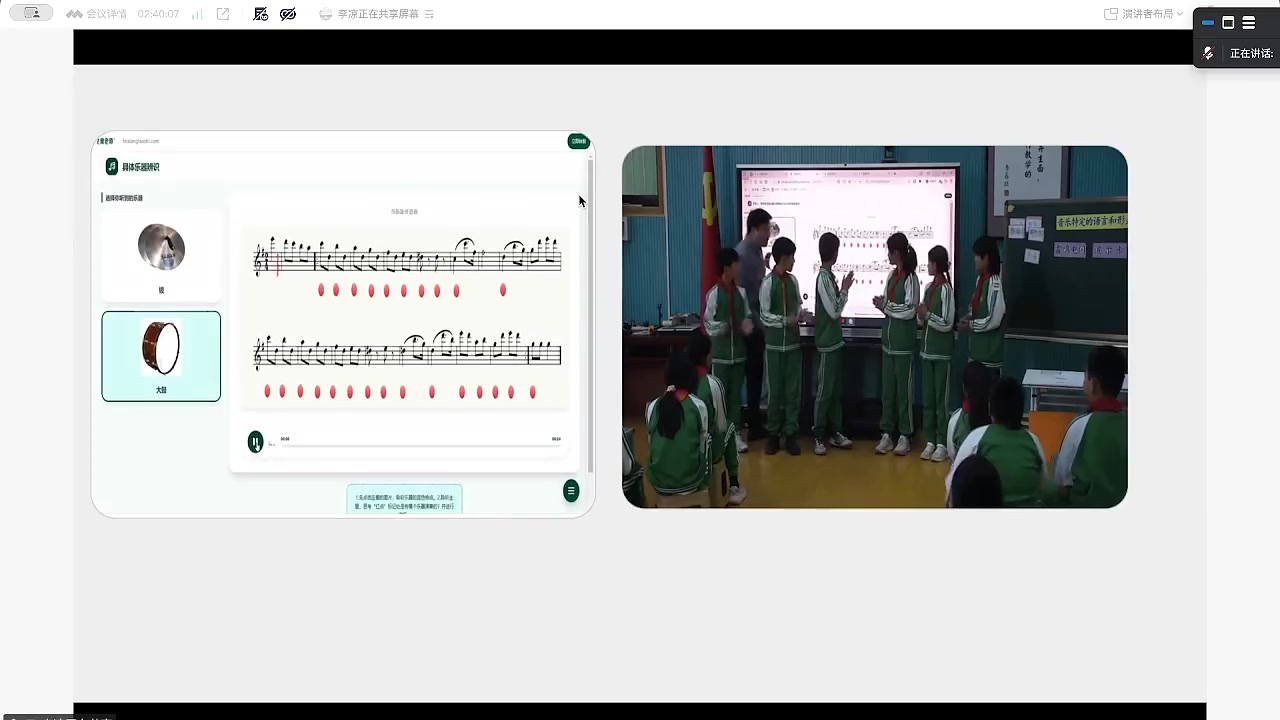Expand the 演讲者布局 layout dropdown
The image size is (1280, 720).
coord(1144,14)
